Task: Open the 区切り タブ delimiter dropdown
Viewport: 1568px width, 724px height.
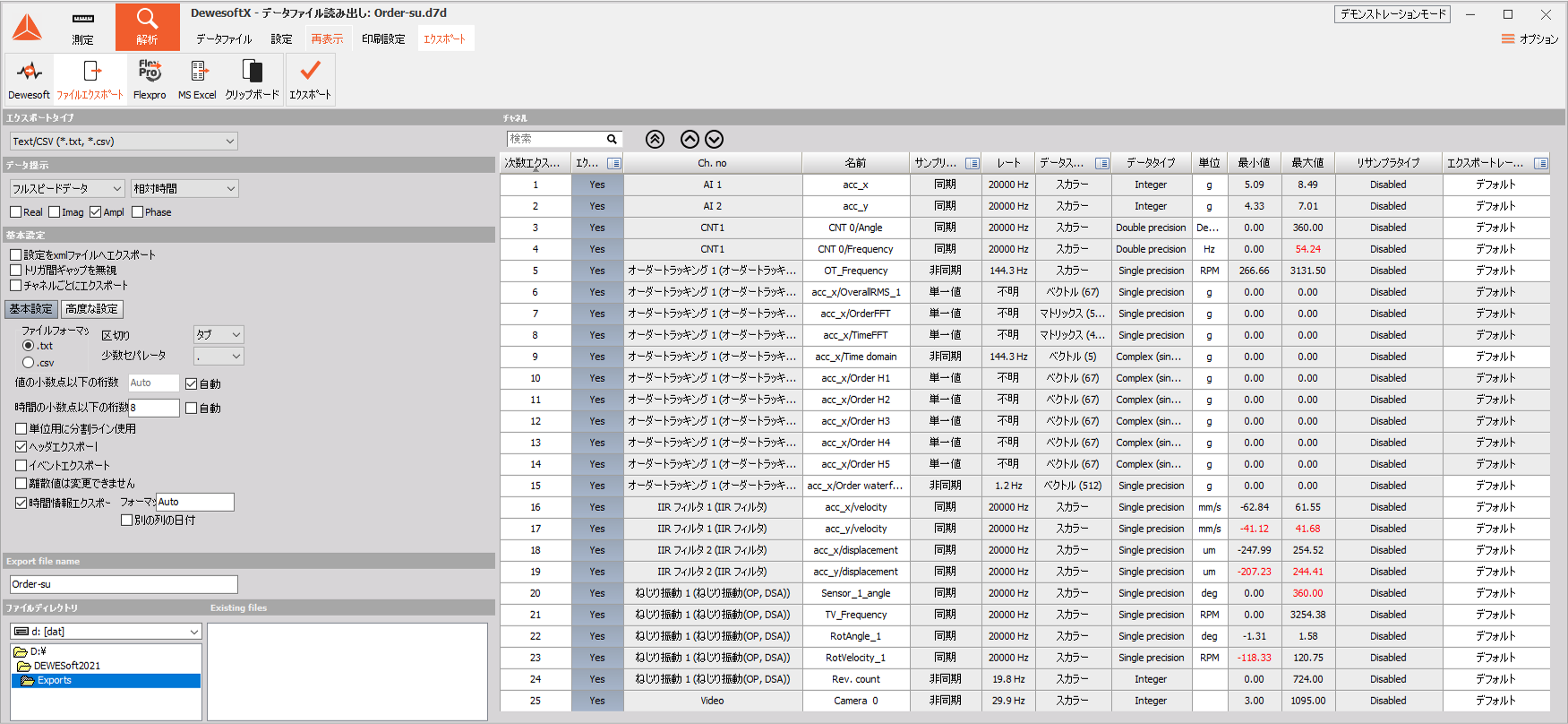Action: [218, 335]
